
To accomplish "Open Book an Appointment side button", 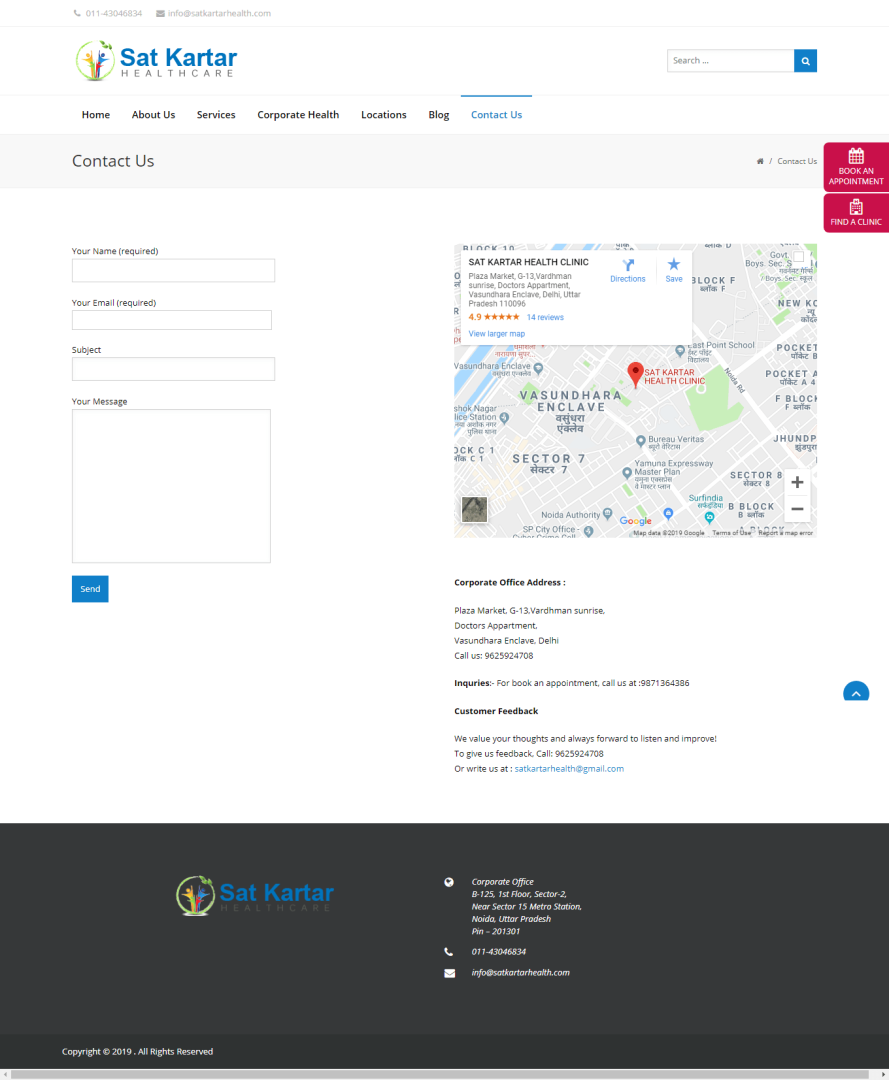I will pos(856,167).
